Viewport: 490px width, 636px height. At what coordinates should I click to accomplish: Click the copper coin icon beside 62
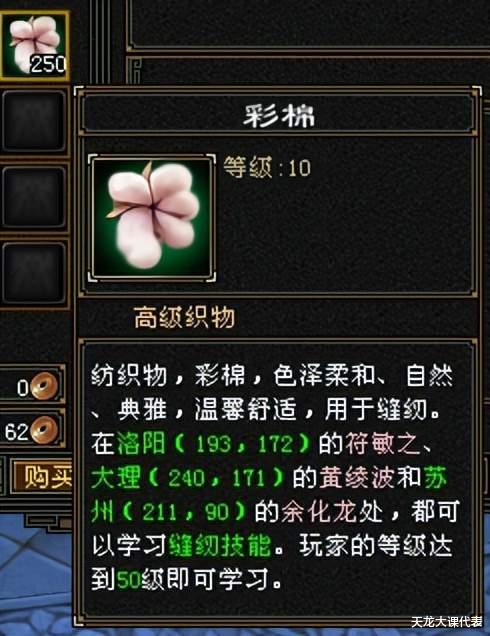(x=45, y=430)
